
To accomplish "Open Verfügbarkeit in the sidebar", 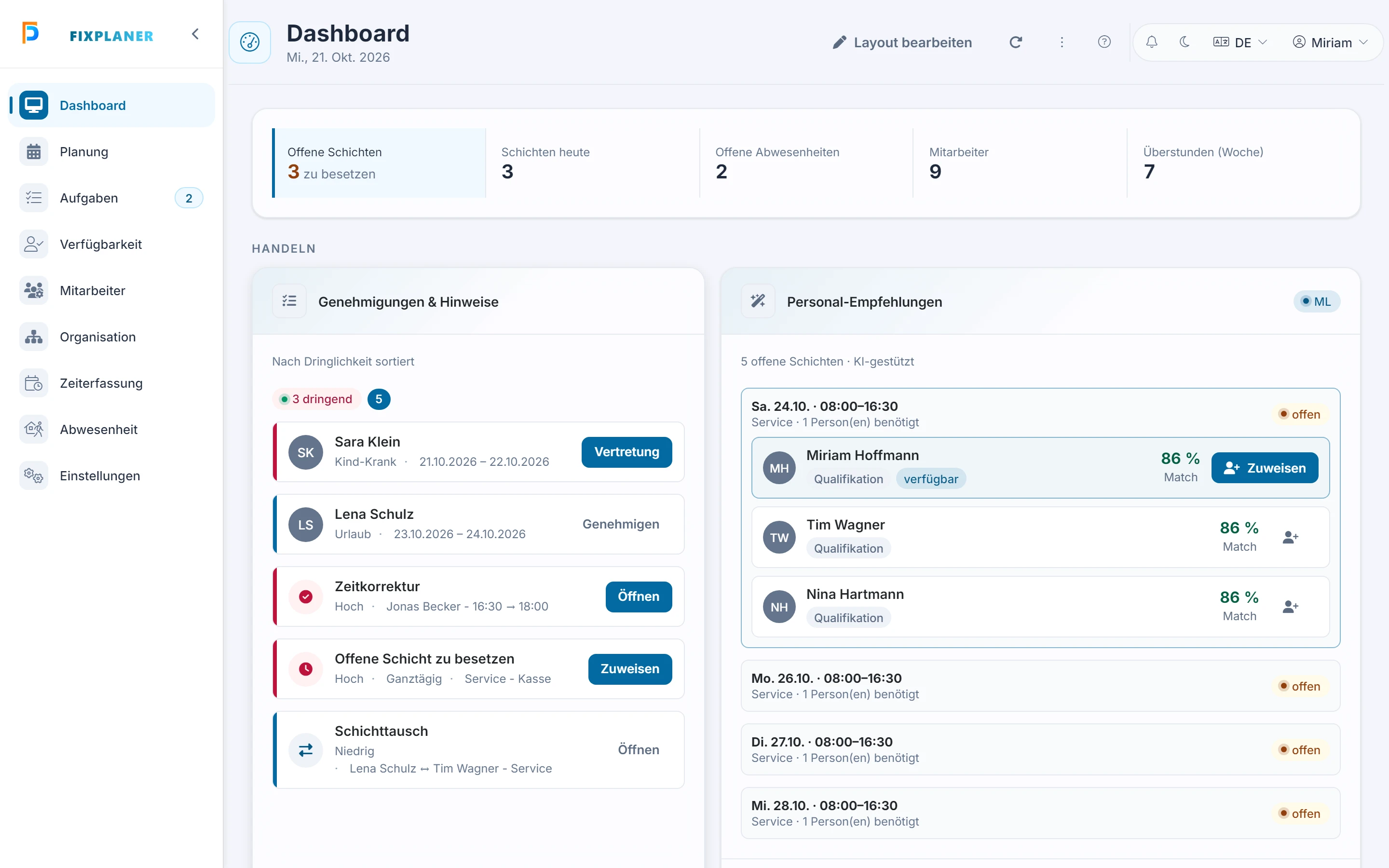I will coord(111,244).
